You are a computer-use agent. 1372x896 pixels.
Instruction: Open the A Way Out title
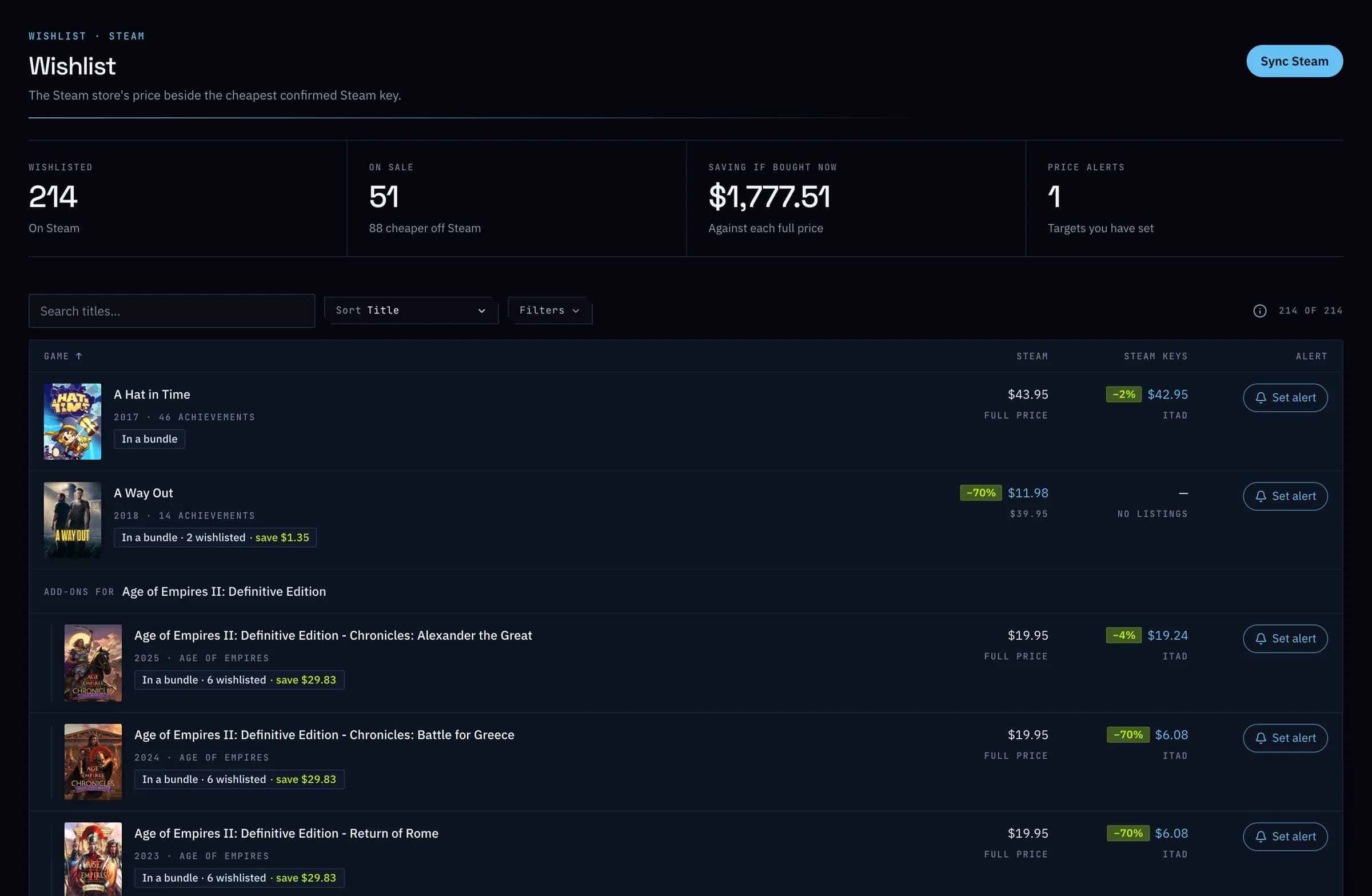[x=143, y=493]
